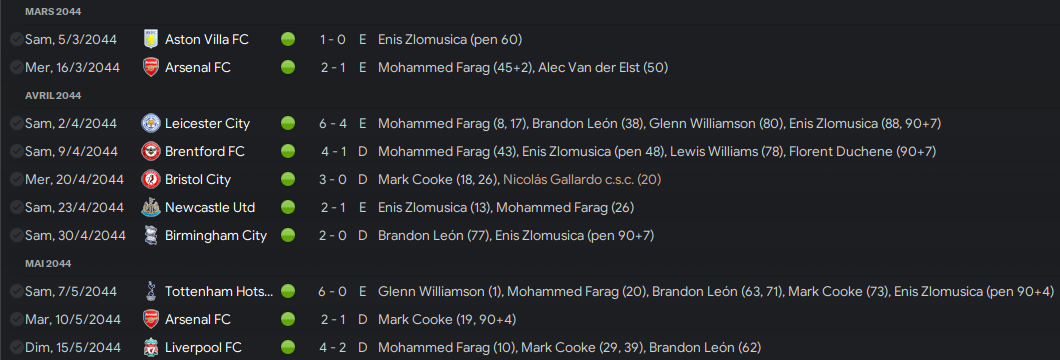
Task: Click Arsenal crest on the 16/3/2044 row
Action: [x=150, y=68]
